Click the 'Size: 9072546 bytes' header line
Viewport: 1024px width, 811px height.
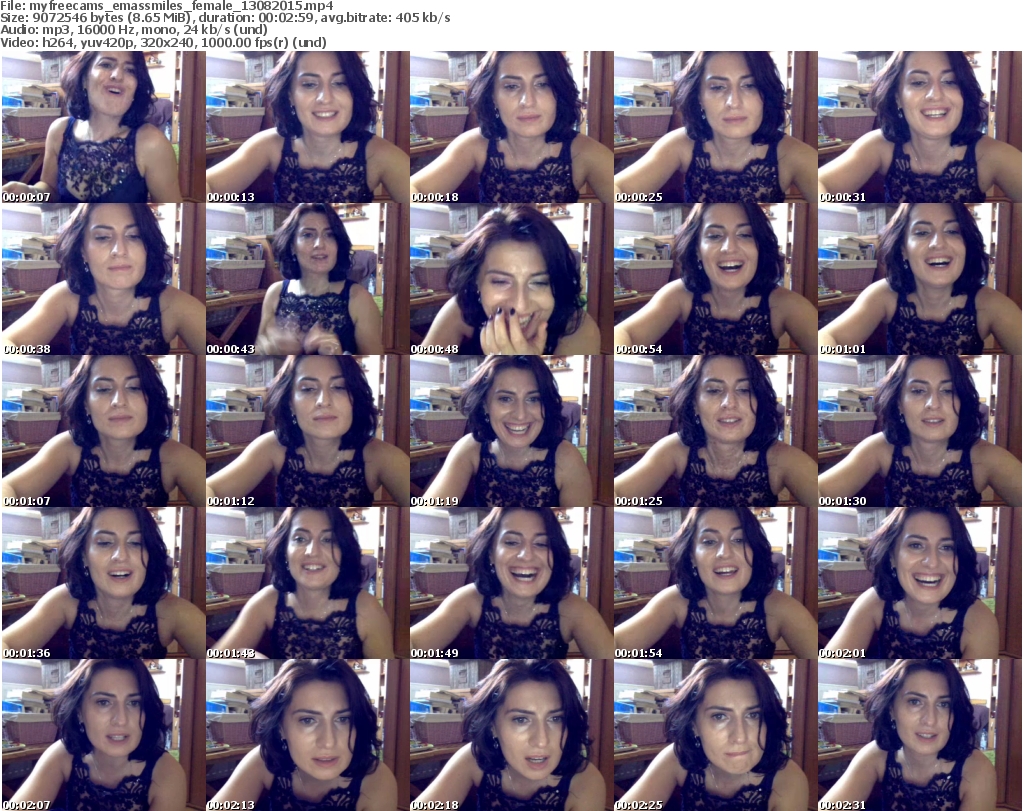(225, 18)
